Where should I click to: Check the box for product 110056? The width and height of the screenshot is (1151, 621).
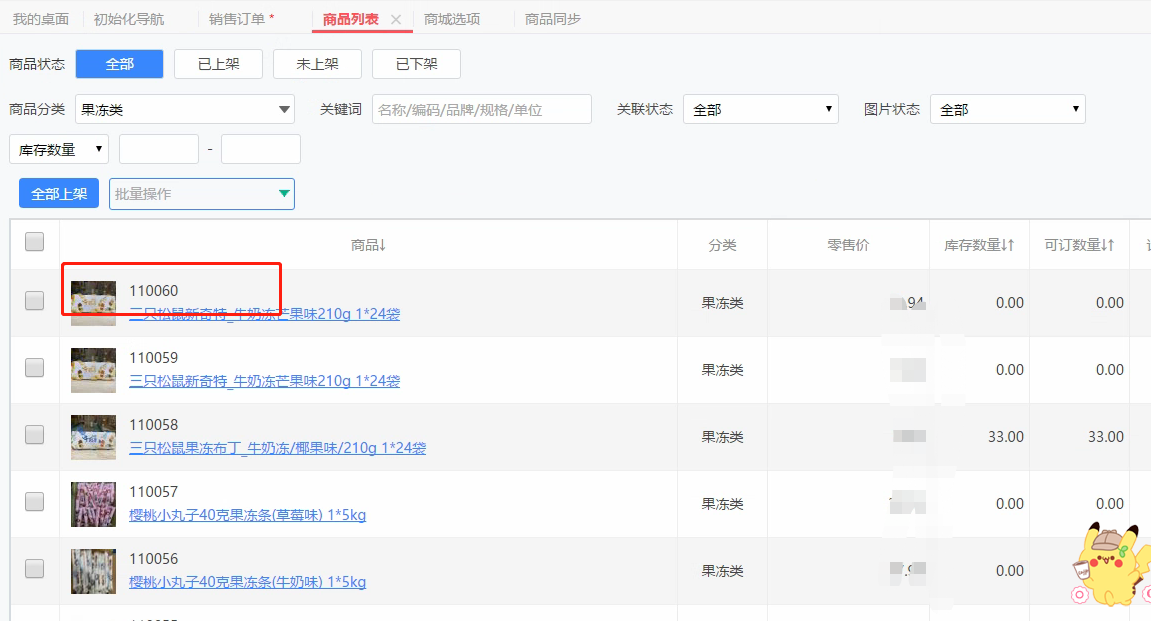pyautogui.click(x=35, y=568)
